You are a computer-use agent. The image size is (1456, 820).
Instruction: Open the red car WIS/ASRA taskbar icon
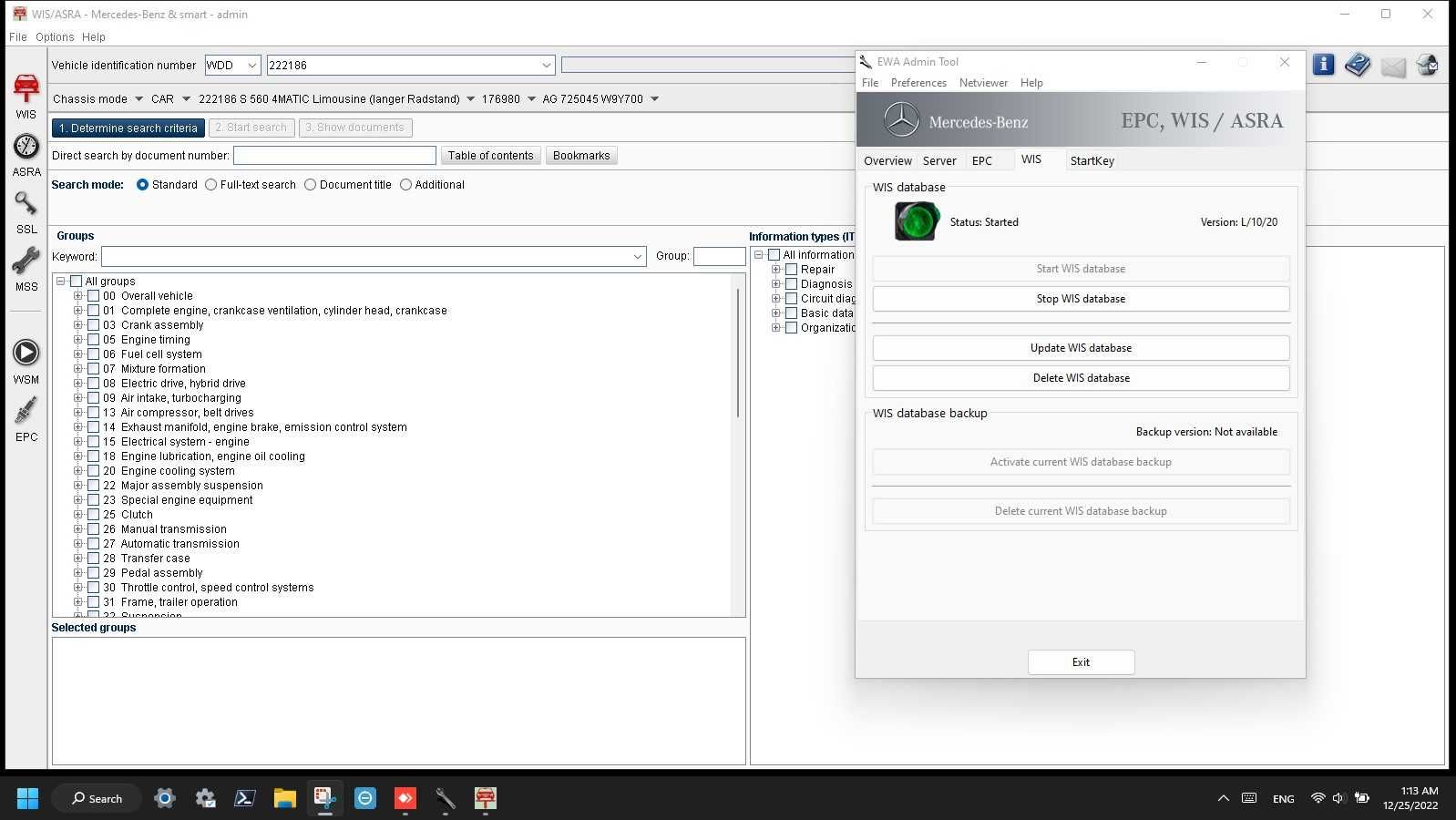click(x=485, y=798)
